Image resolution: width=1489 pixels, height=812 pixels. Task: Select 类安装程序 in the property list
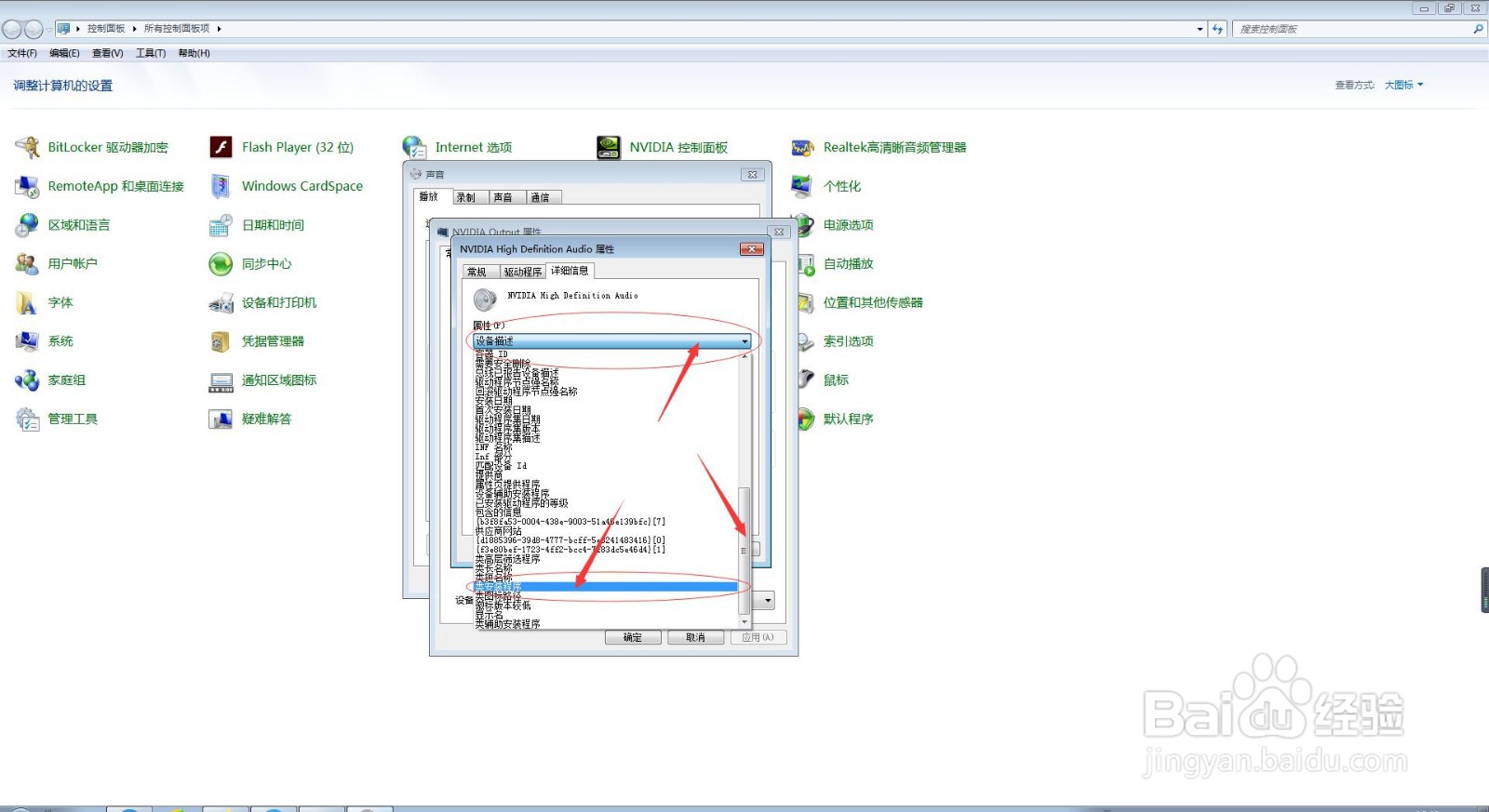606,587
